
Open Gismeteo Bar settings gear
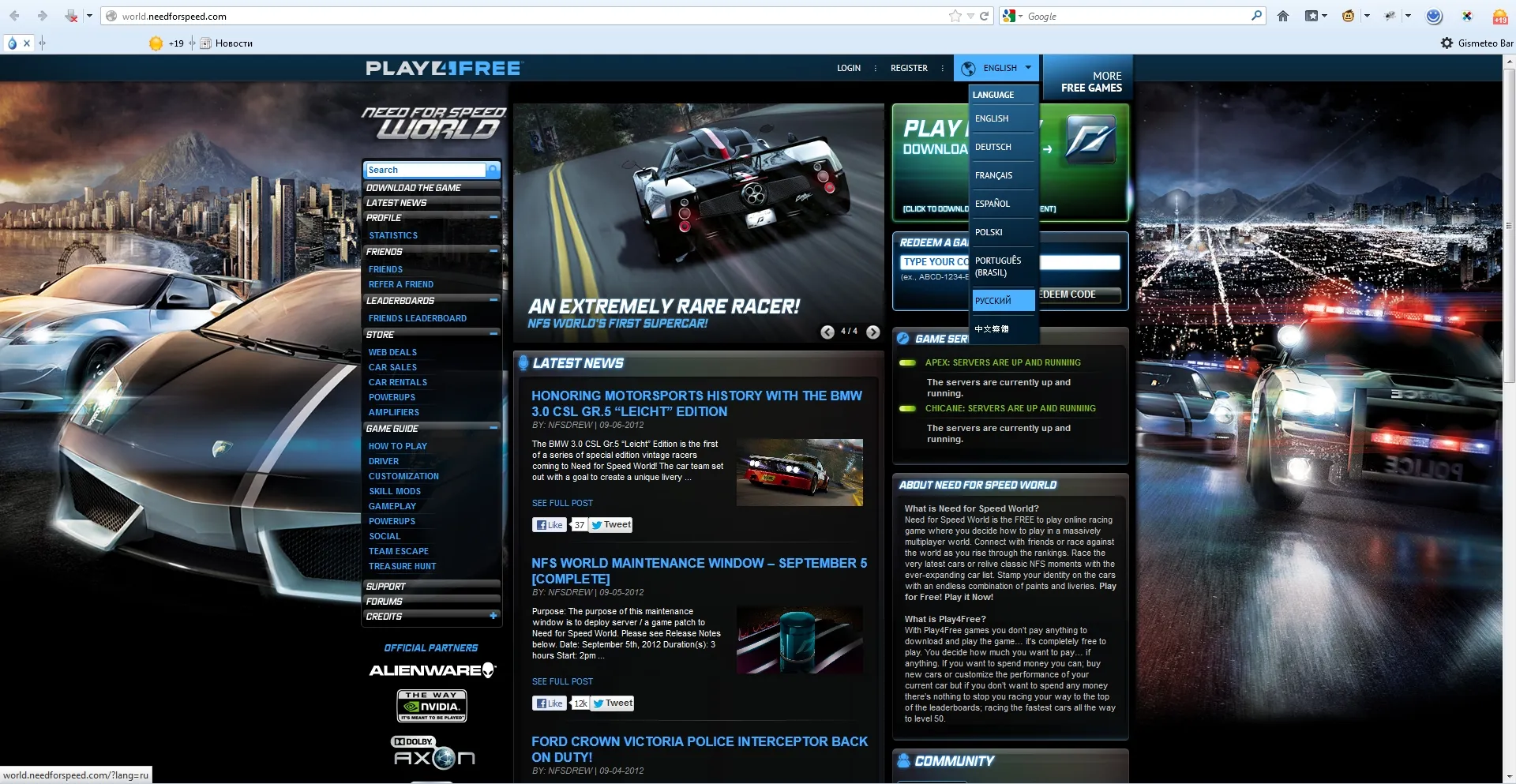coord(1447,43)
